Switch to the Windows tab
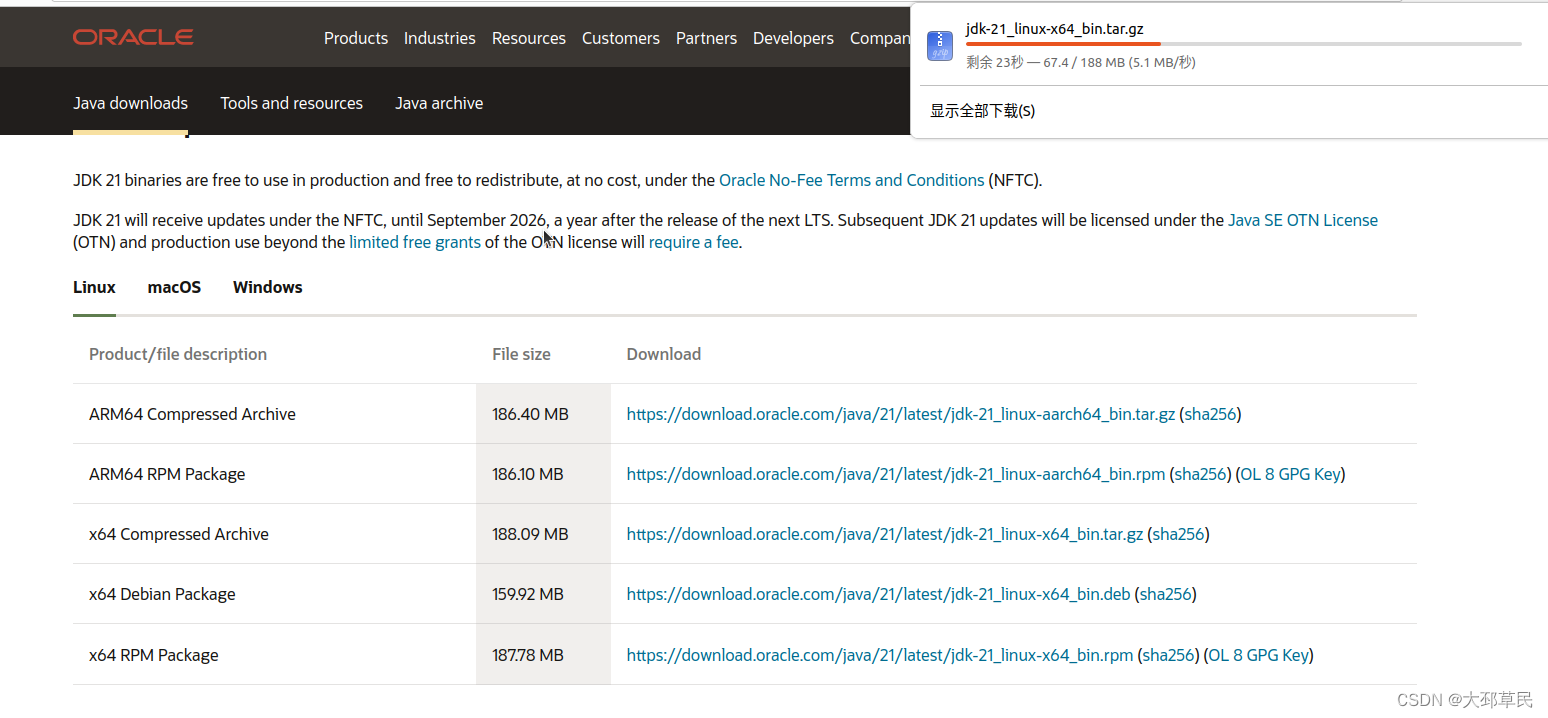 click(x=268, y=287)
